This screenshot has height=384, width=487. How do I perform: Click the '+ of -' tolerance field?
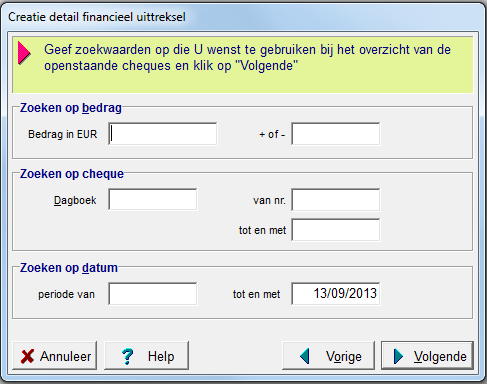coord(336,134)
